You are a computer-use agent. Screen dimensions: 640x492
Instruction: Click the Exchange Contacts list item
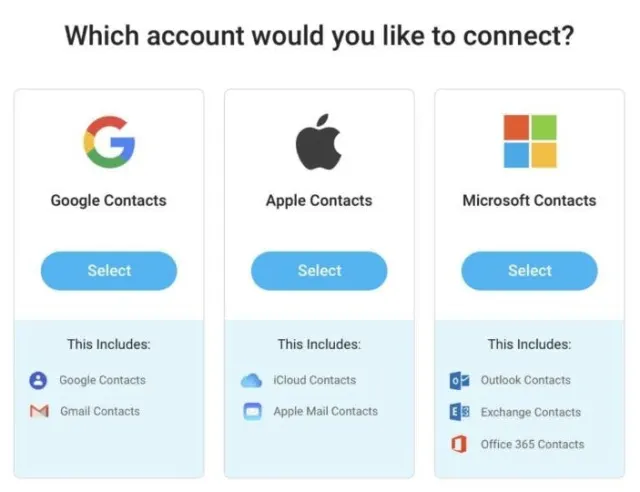tap(530, 412)
